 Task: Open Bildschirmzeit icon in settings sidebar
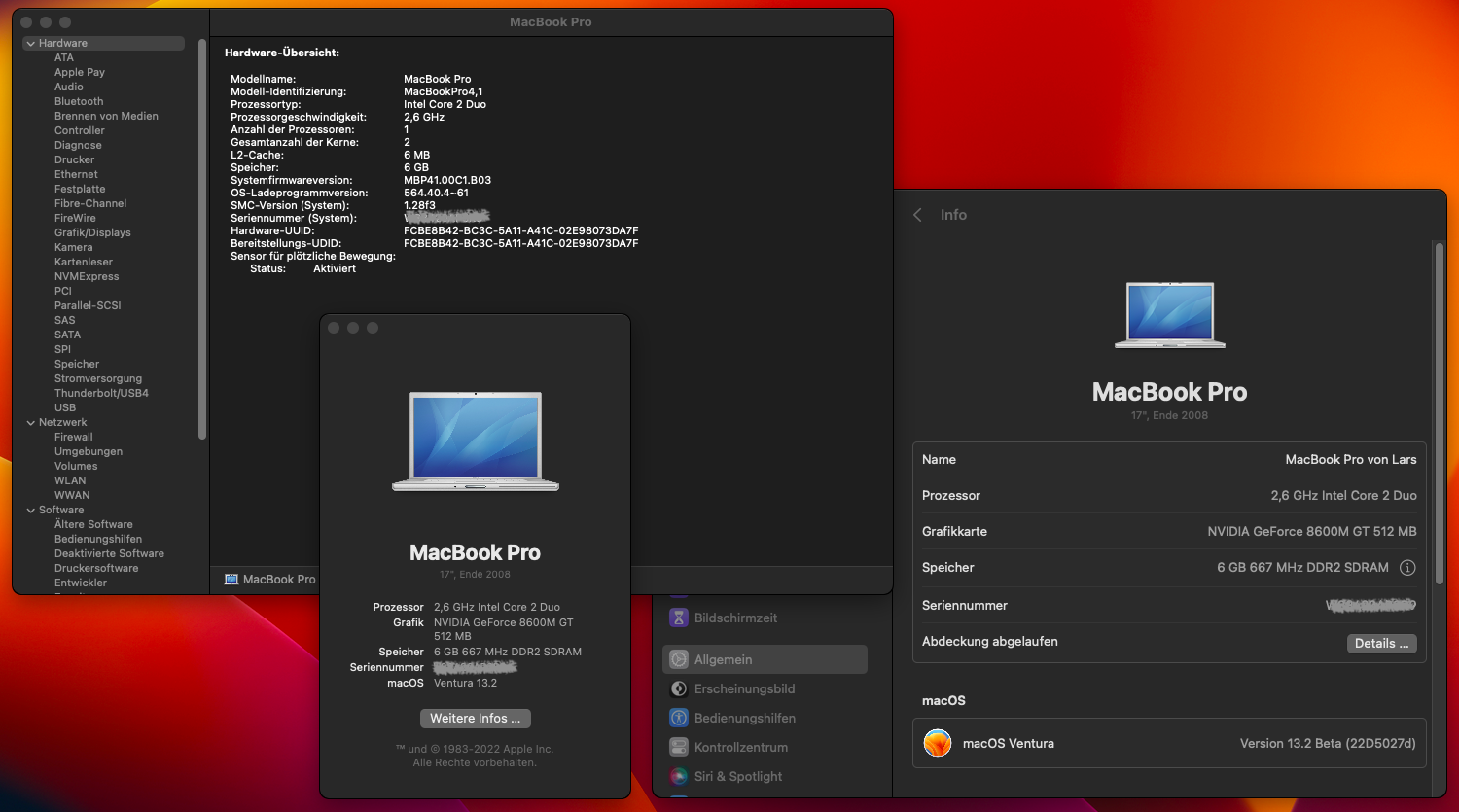(679, 618)
